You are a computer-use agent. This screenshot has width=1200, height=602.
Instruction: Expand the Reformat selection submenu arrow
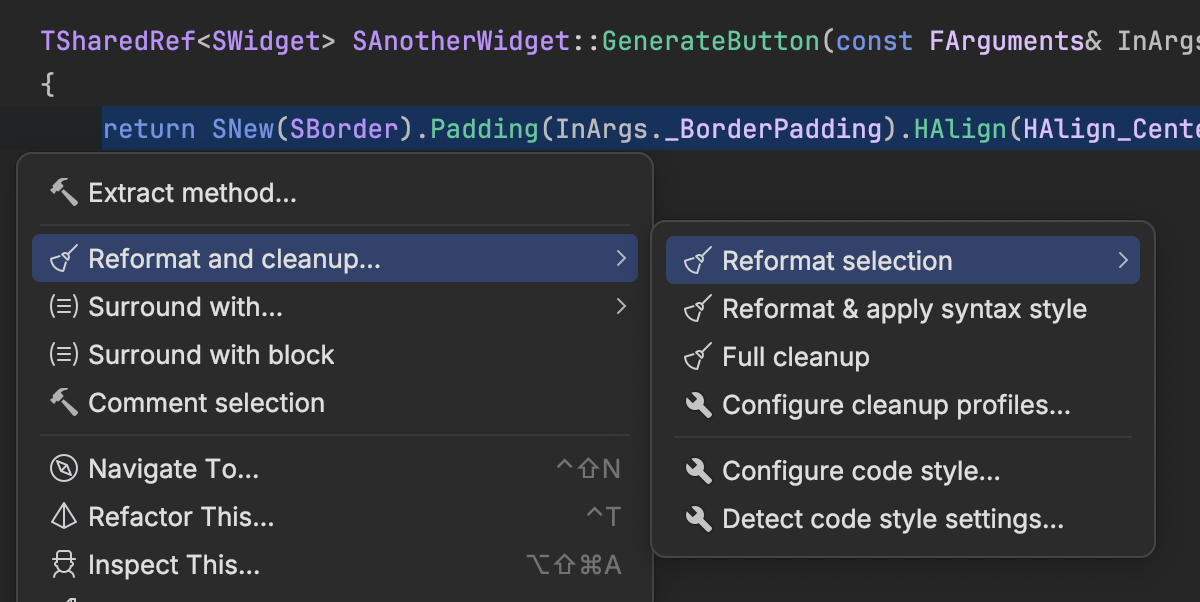1123,261
